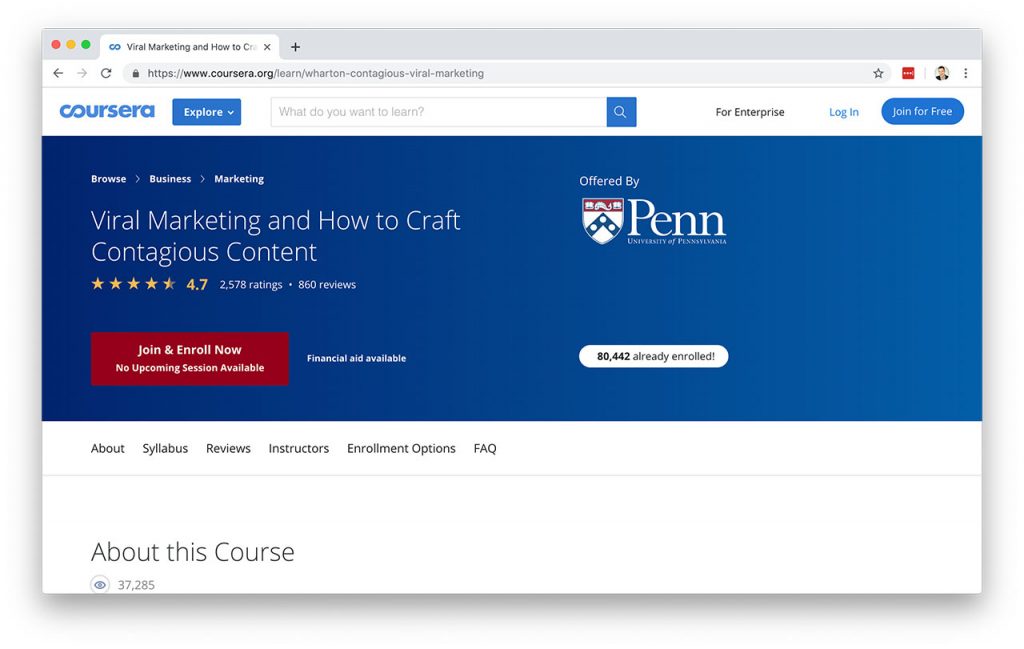
Task: Click the star rating icons
Action: (x=133, y=283)
